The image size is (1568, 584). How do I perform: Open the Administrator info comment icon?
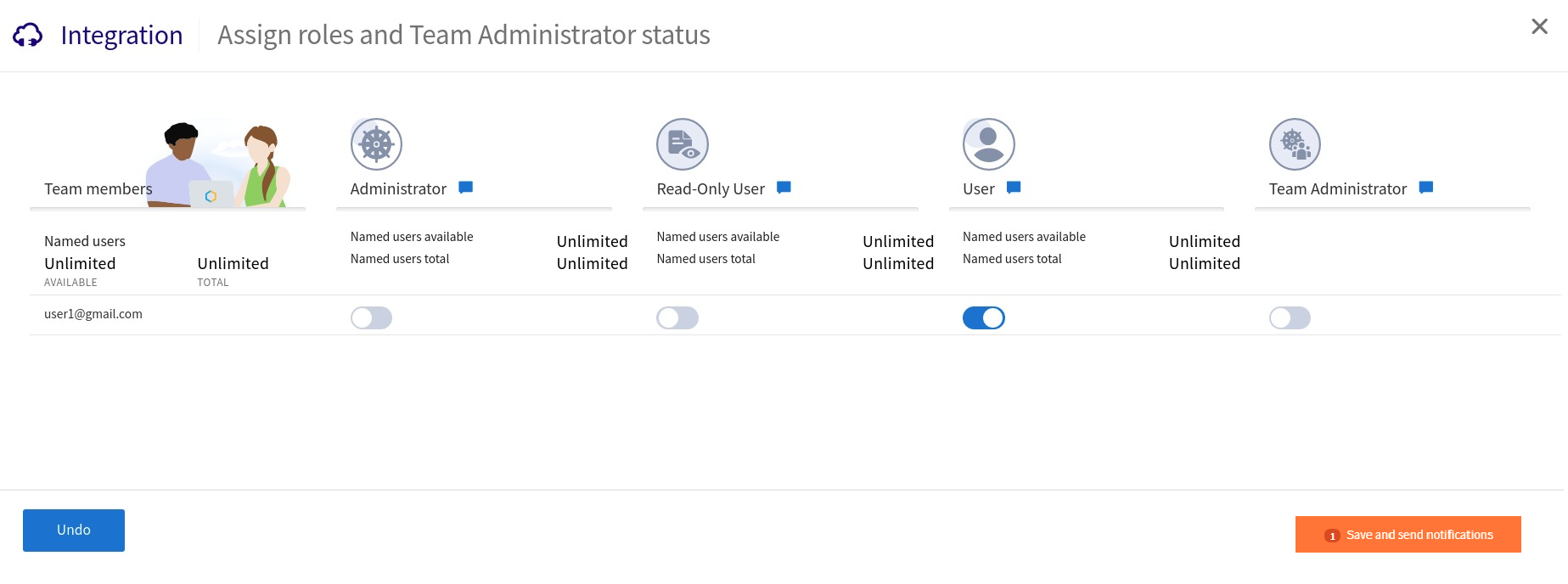click(x=465, y=188)
